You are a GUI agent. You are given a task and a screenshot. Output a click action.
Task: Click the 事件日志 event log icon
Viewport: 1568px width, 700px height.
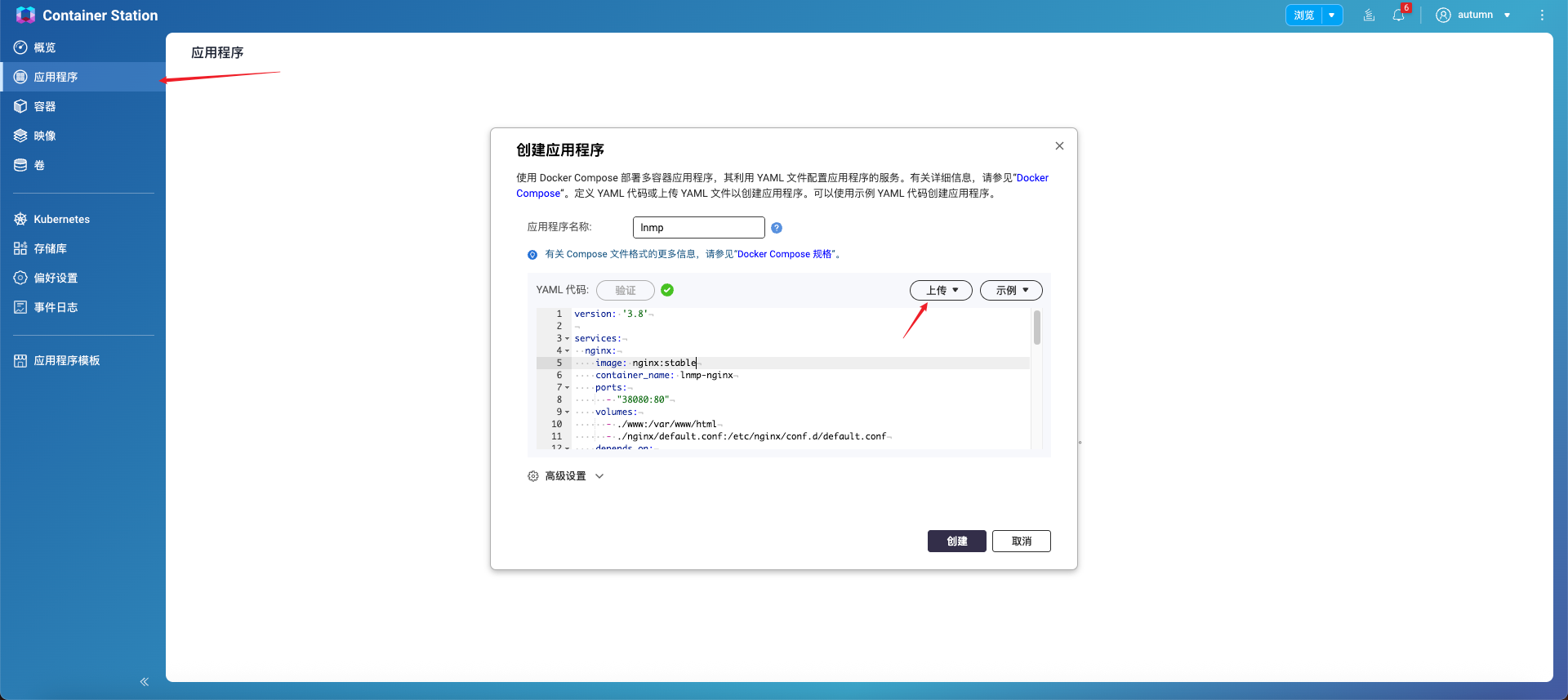point(20,307)
